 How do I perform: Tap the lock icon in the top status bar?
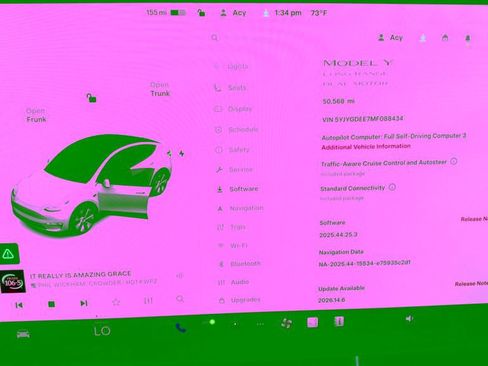[x=201, y=13]
